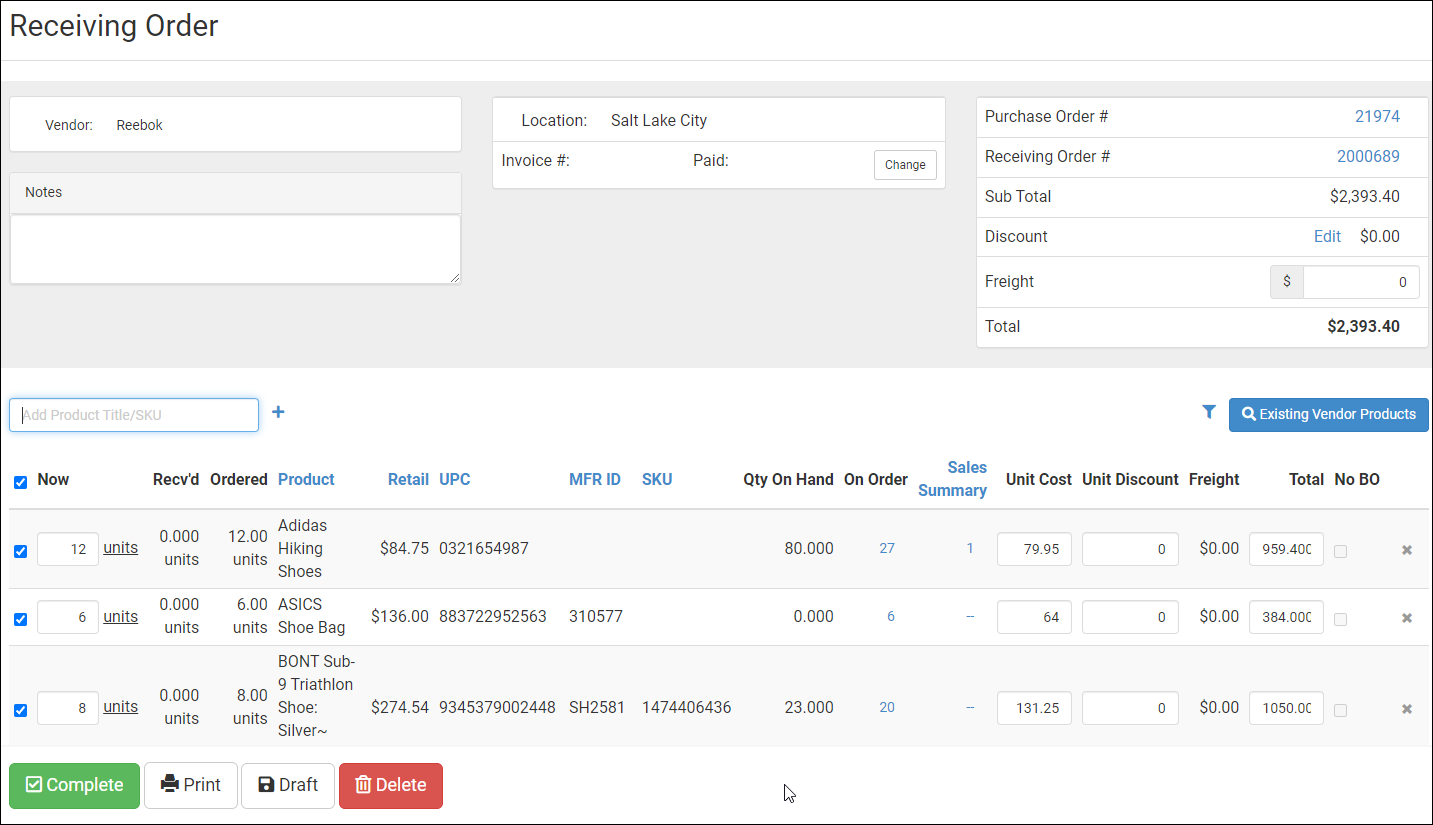
Task: Uncheck the ASICS Shoe Bag row checkbox
Action: click(x=21, y=619)
